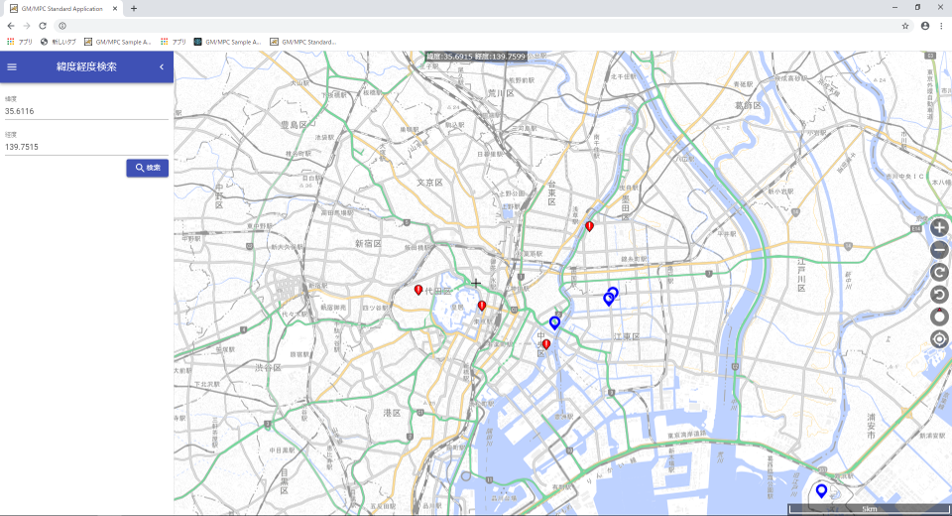Screen dimensions: 952x516
Task: Rotate map clockwise using right-side control
Action: (x=939, y=272)
